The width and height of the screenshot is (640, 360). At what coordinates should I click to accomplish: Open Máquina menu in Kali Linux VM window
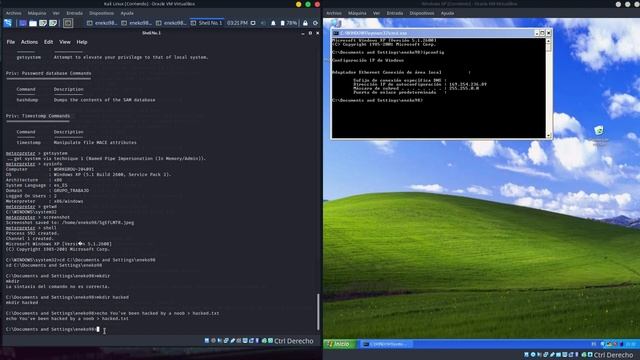pyautogui.click(x=37, y=13)
